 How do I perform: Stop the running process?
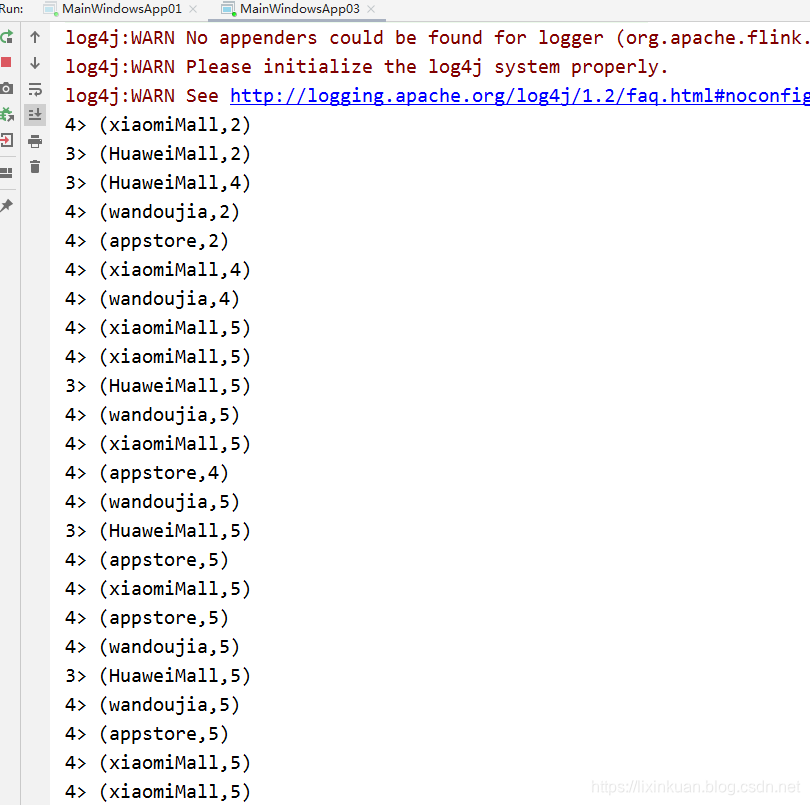(7, 62)
